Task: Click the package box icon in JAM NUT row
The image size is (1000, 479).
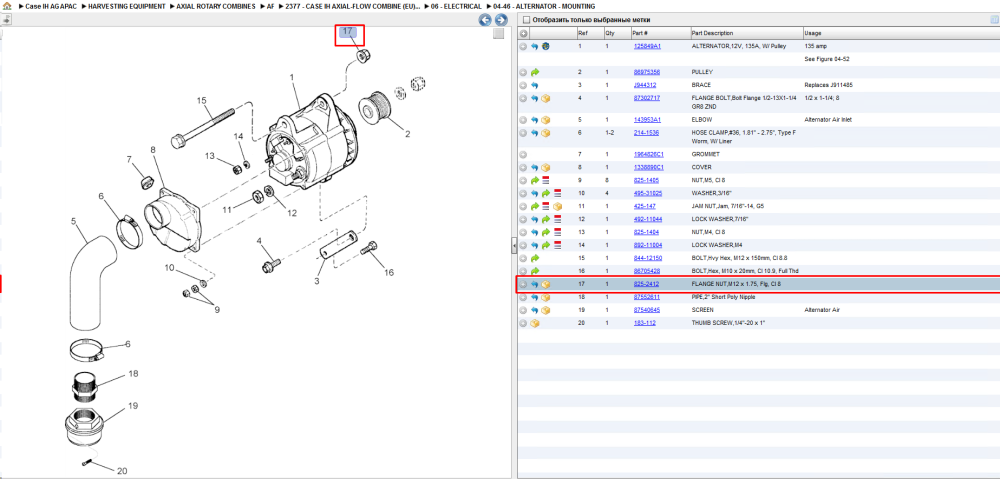Action: tap(557, 207)
